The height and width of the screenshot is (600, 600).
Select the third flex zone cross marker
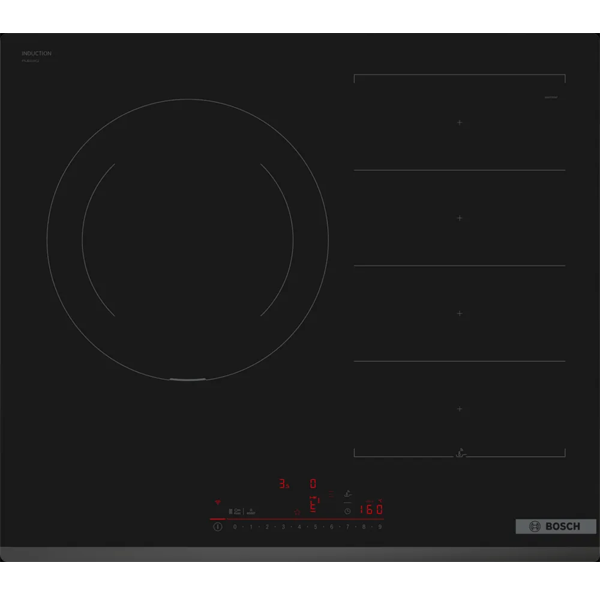460,313
